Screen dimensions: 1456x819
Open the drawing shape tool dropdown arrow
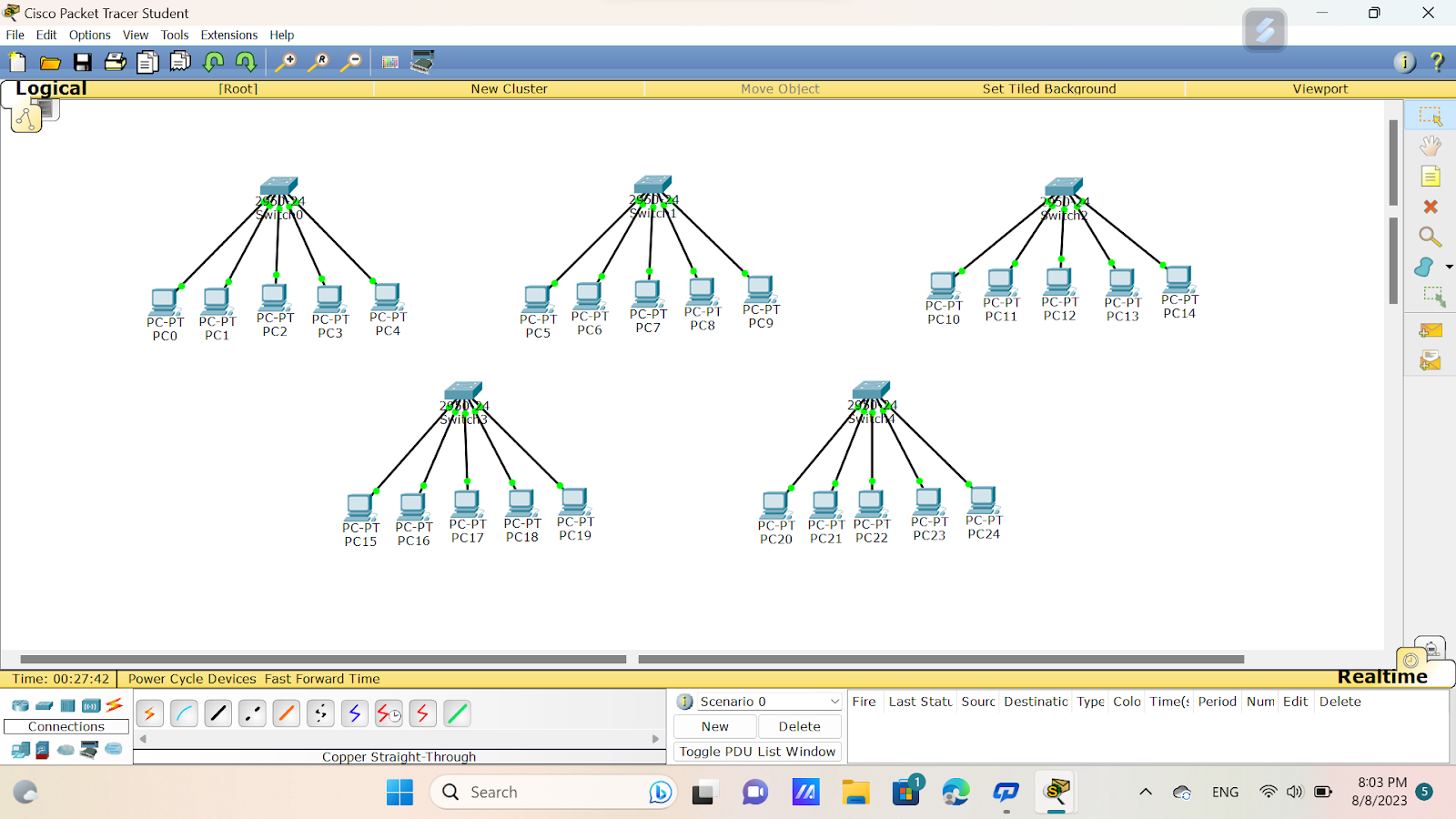click(x=1449, y=267)
